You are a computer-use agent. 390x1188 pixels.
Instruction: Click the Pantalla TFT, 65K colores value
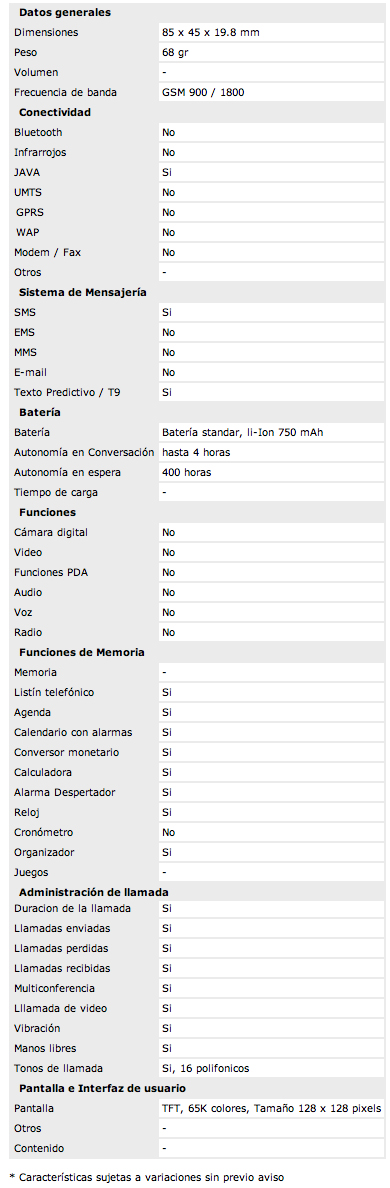(x=272, y=1109)
